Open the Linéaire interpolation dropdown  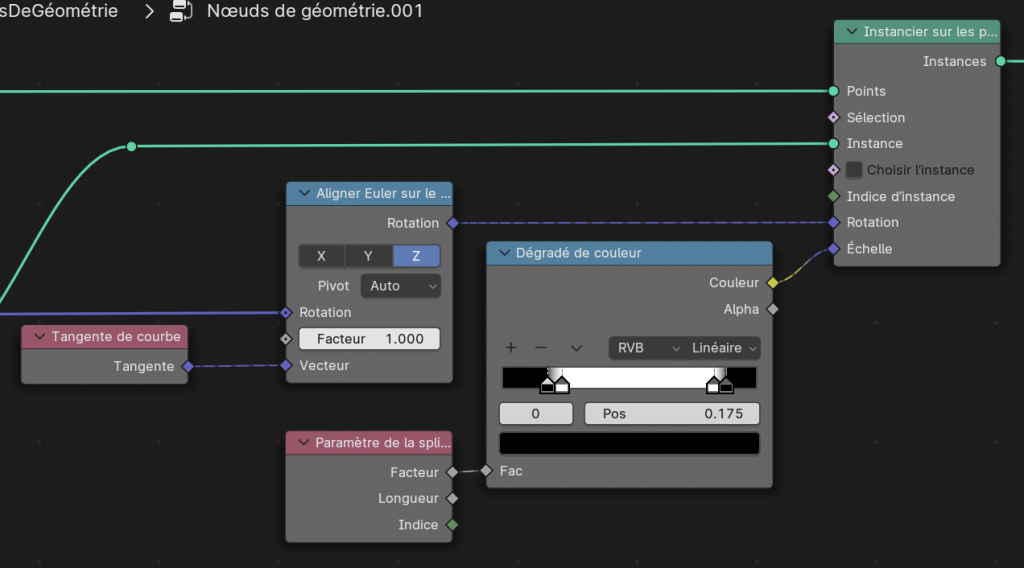(x=723, y=348)
